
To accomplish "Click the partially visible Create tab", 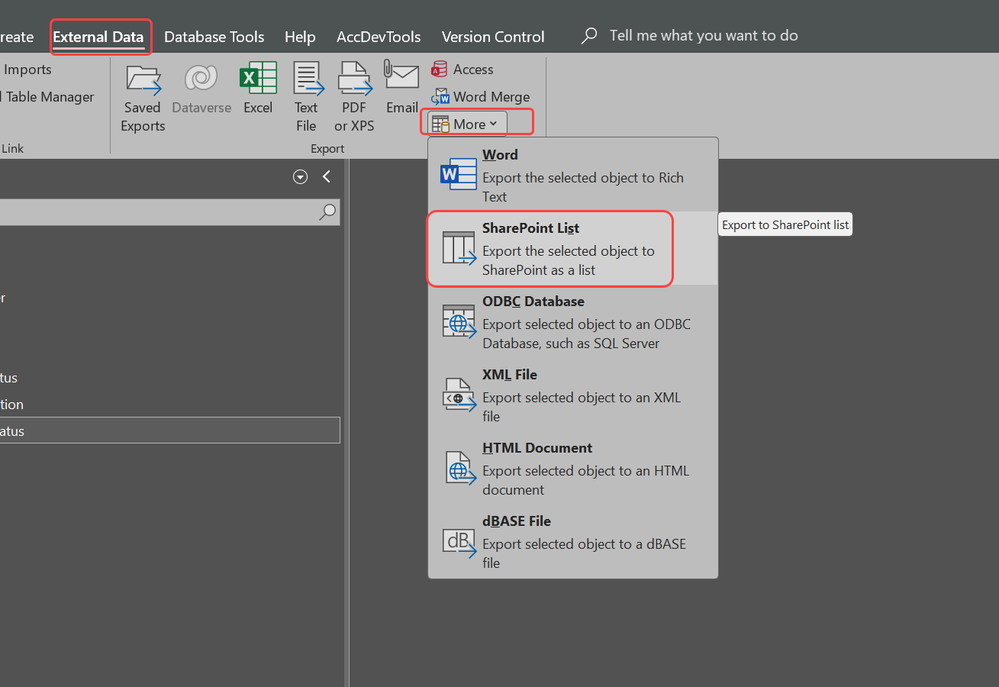I will [17, 37].
